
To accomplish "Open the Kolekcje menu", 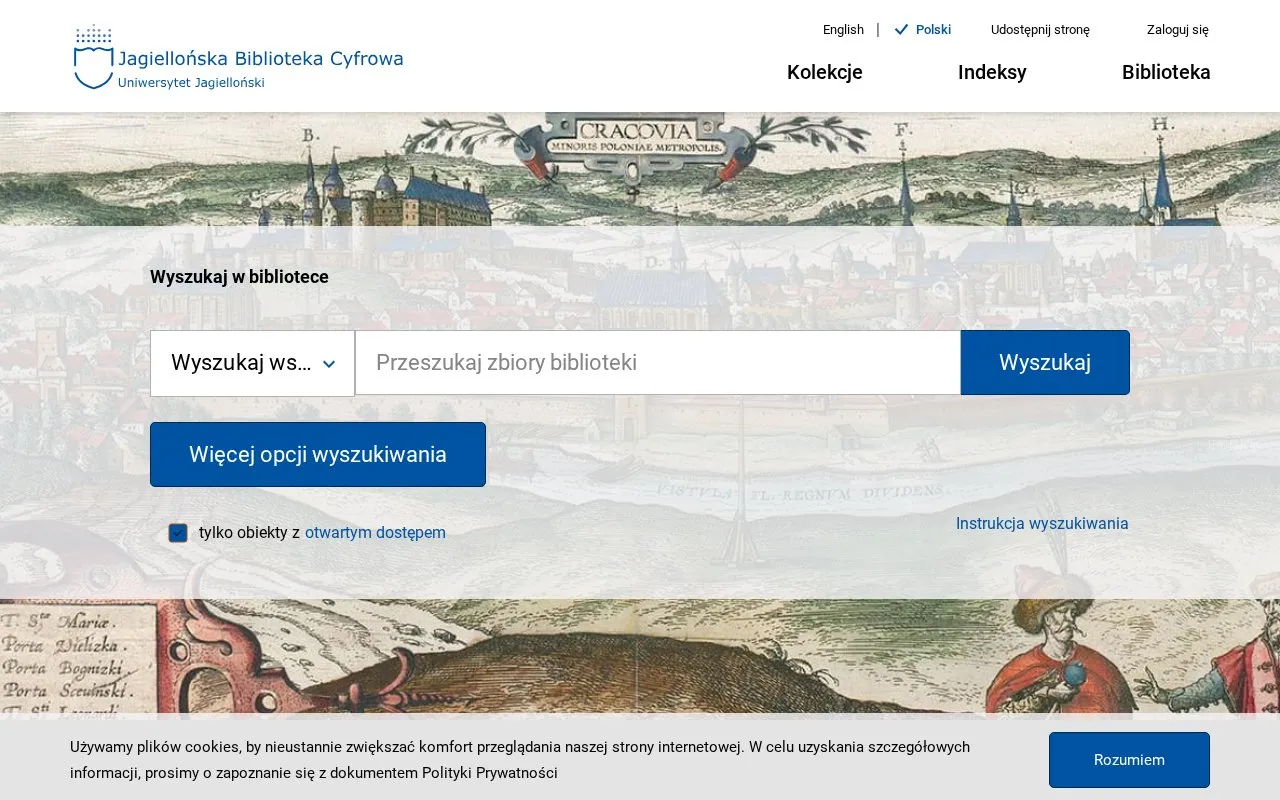I will [x=825, y=72].
